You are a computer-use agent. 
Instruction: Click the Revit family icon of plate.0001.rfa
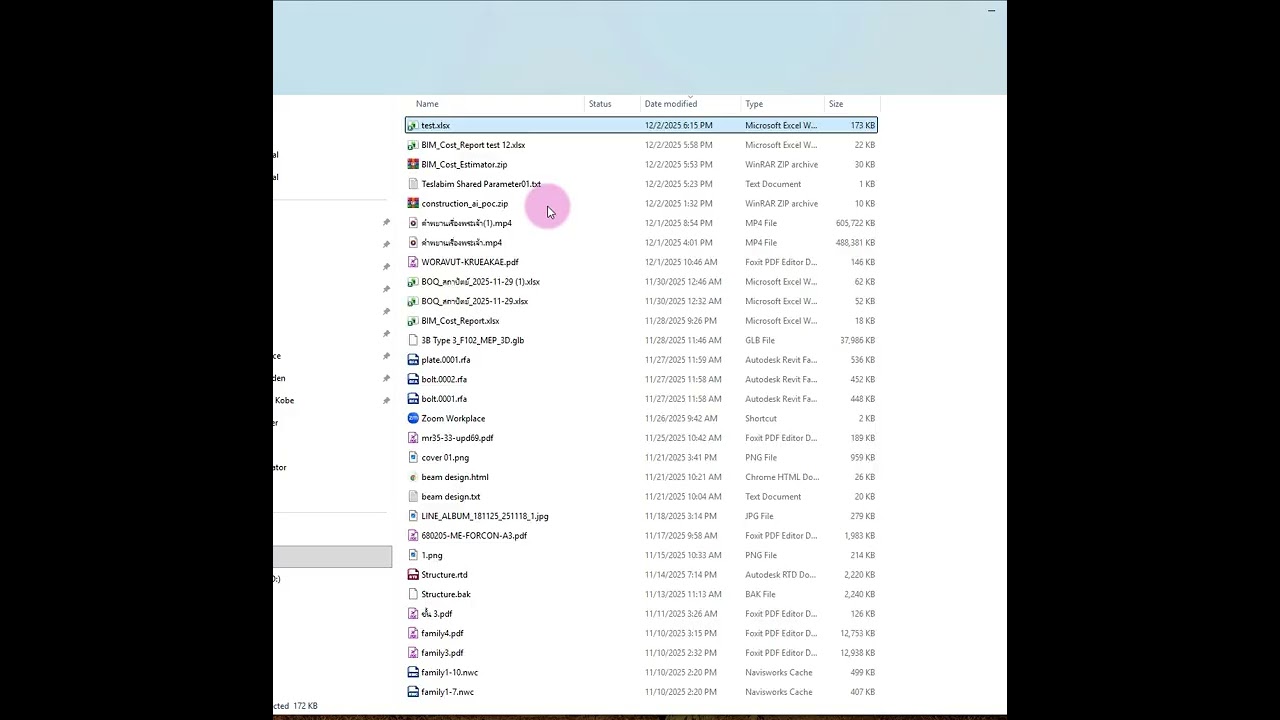pyautogui.click(x=413, y=360)
